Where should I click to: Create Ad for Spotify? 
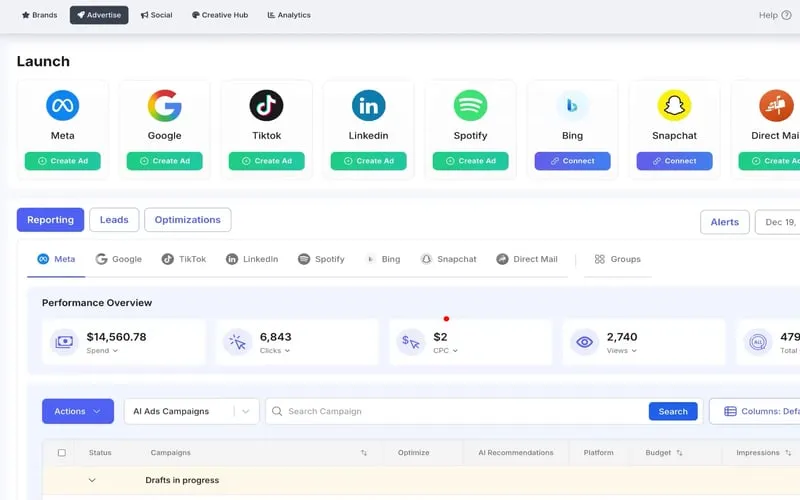[x=470, y=161]
